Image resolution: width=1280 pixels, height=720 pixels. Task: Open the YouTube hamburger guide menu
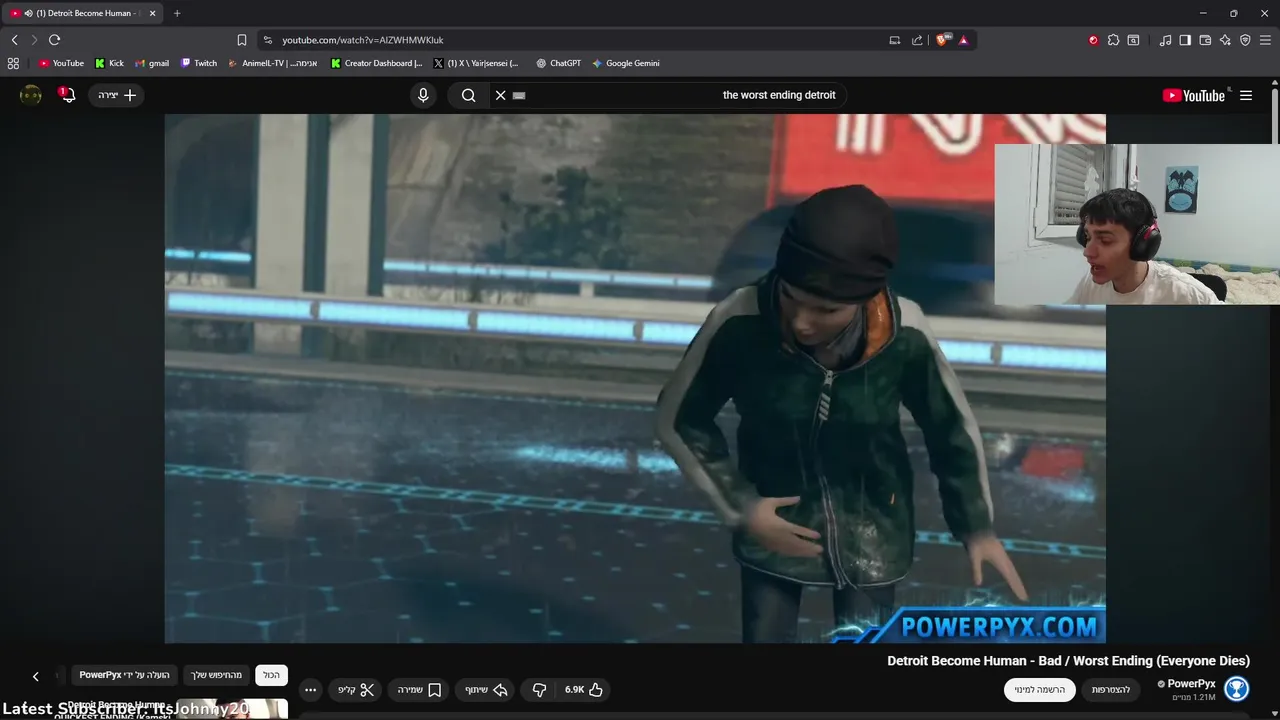pos(1246,95)
